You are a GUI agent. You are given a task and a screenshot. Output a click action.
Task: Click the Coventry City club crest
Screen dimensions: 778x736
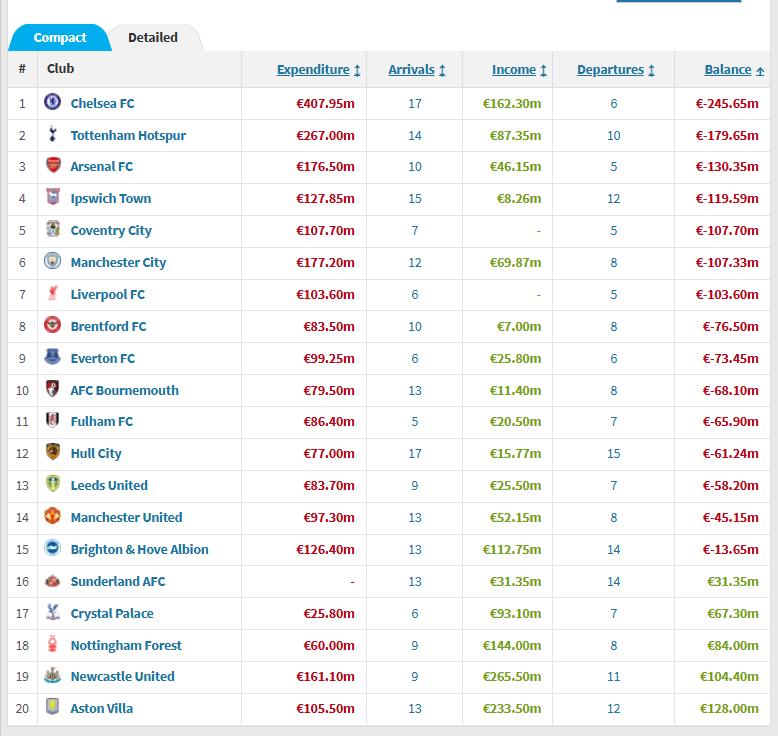[x=53, y=229]
